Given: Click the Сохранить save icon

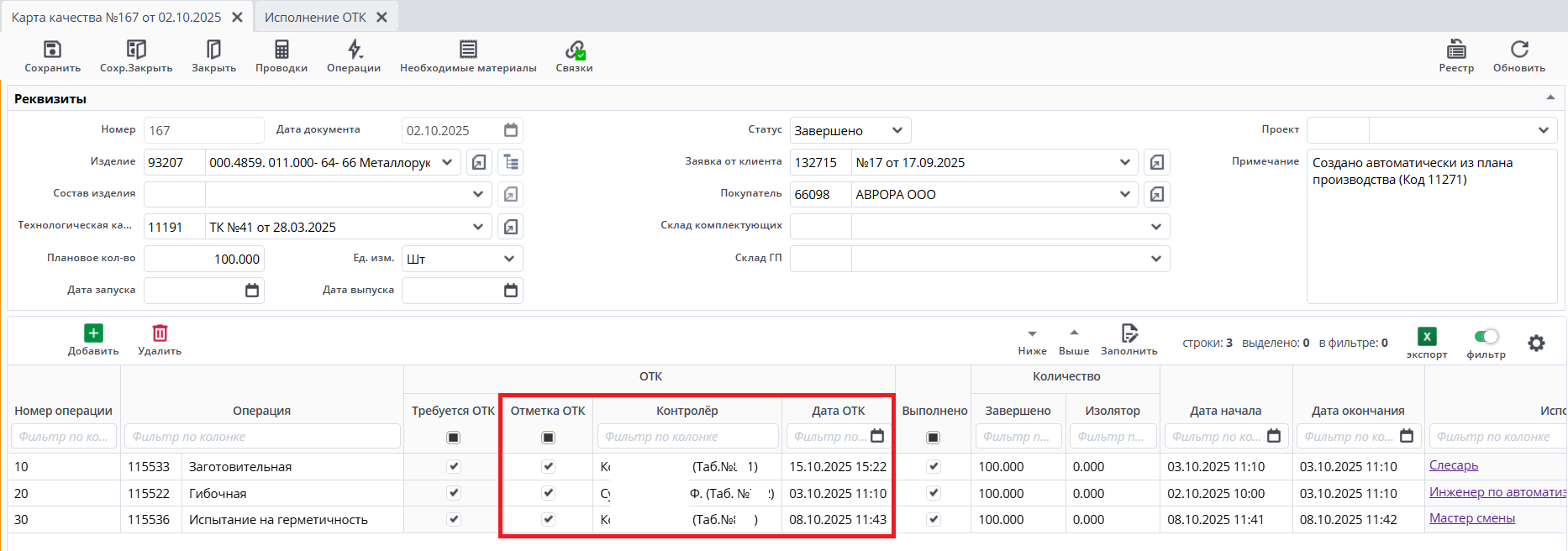Looking at the screenshot, I should (x=52, y=50).
